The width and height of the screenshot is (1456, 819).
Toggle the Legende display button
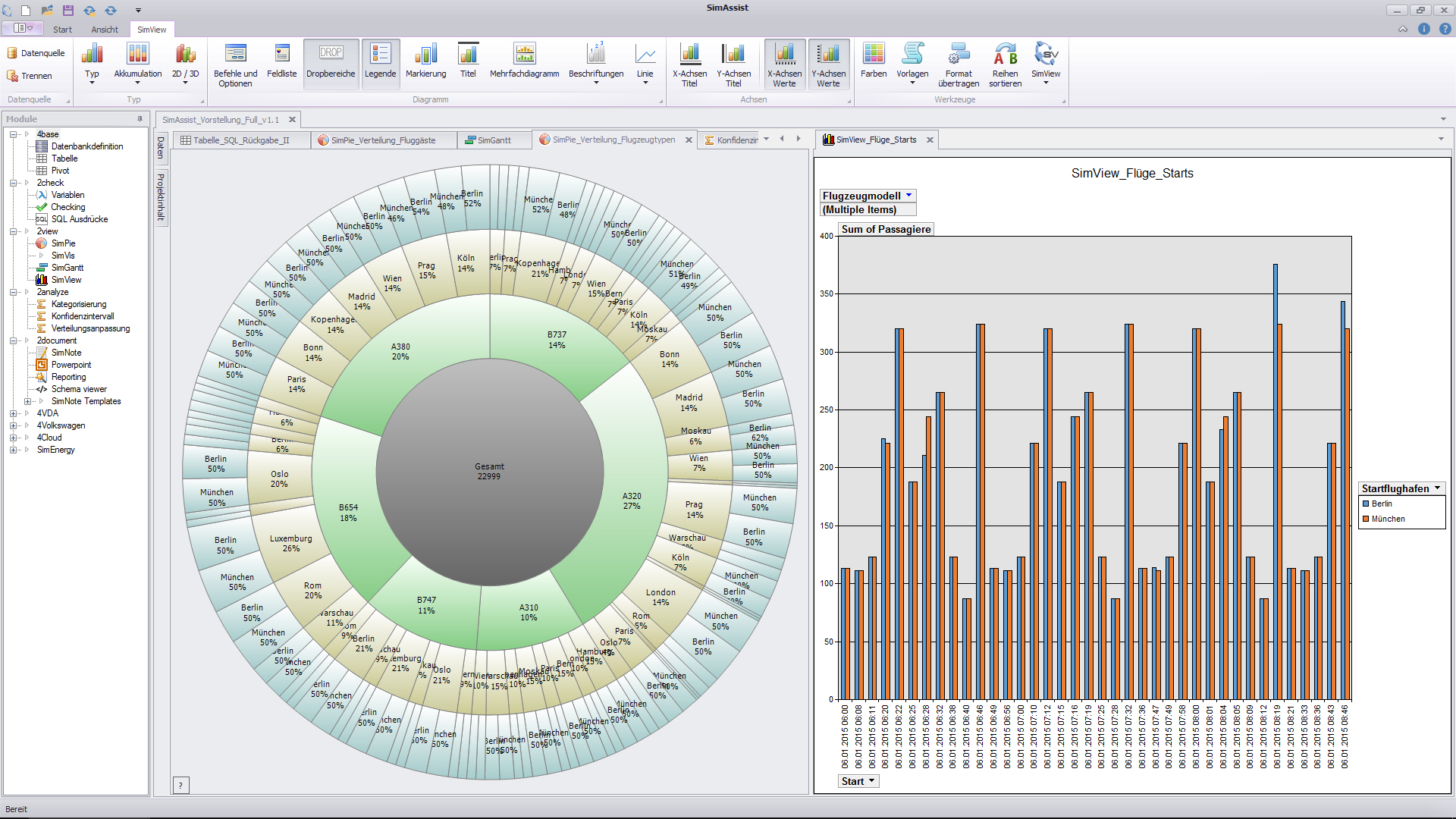pos(380,55)
